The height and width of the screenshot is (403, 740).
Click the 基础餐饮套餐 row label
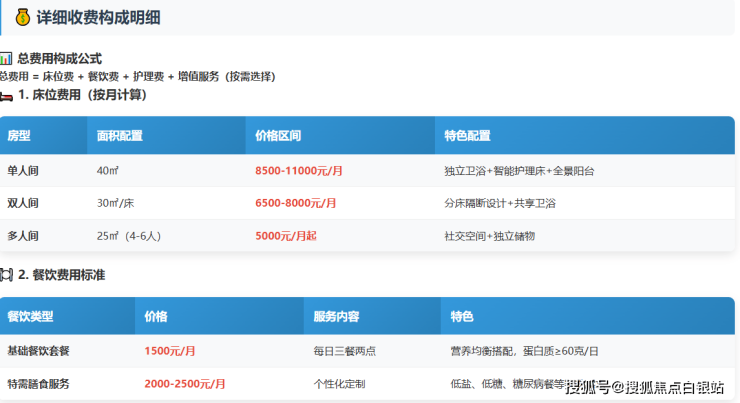pos(38,351)
